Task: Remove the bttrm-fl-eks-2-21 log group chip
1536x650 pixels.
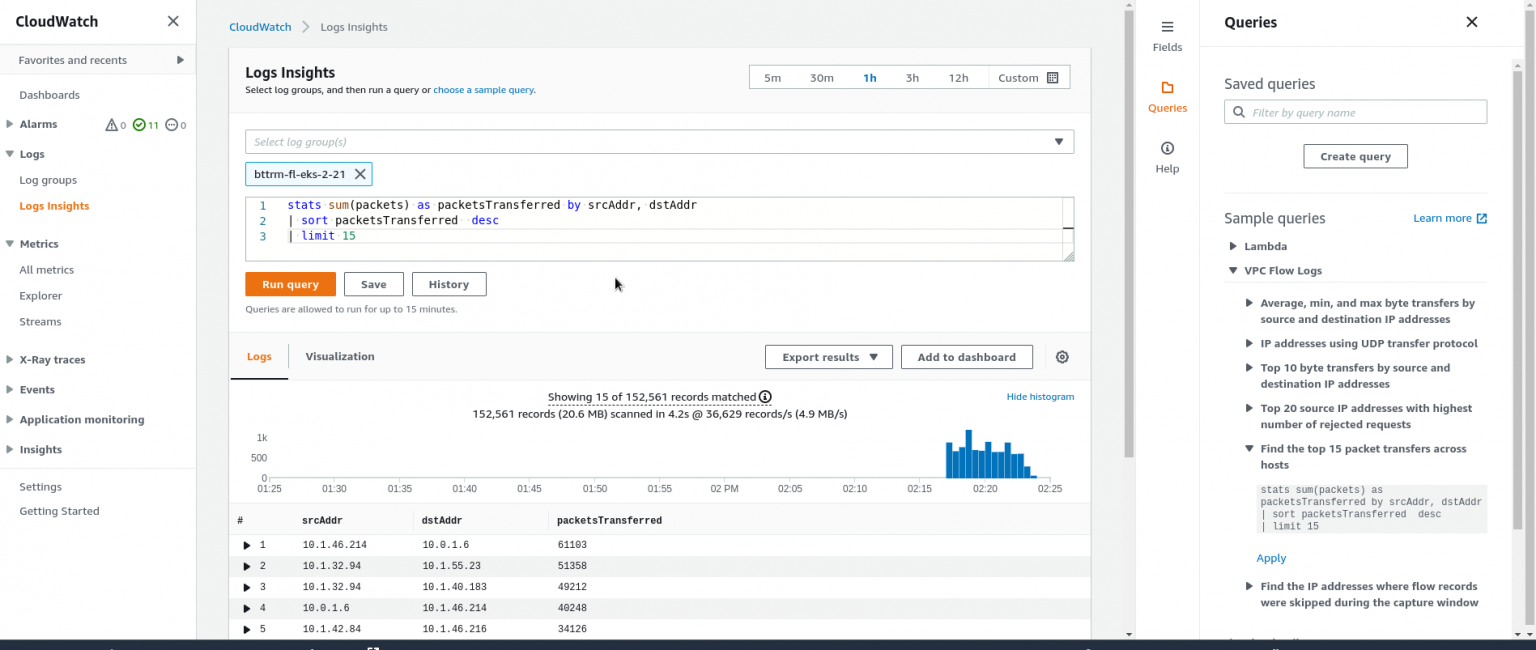Action: 360,173
